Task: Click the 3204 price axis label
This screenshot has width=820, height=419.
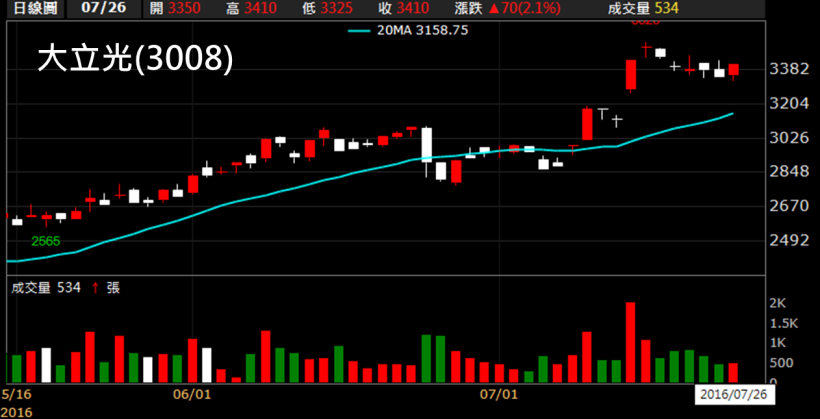Action: click(x=791, y=103)
